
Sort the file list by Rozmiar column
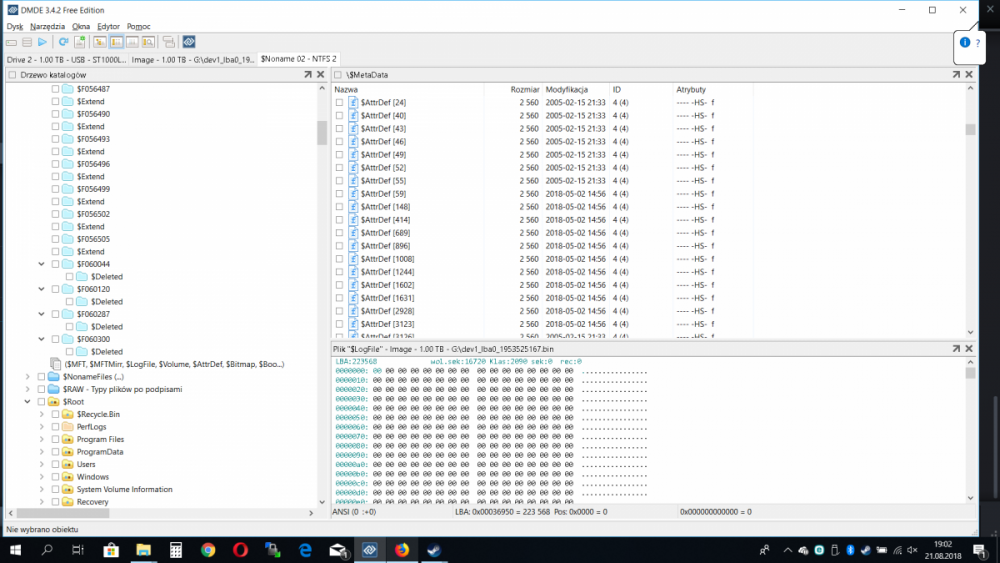click(525, 90)
